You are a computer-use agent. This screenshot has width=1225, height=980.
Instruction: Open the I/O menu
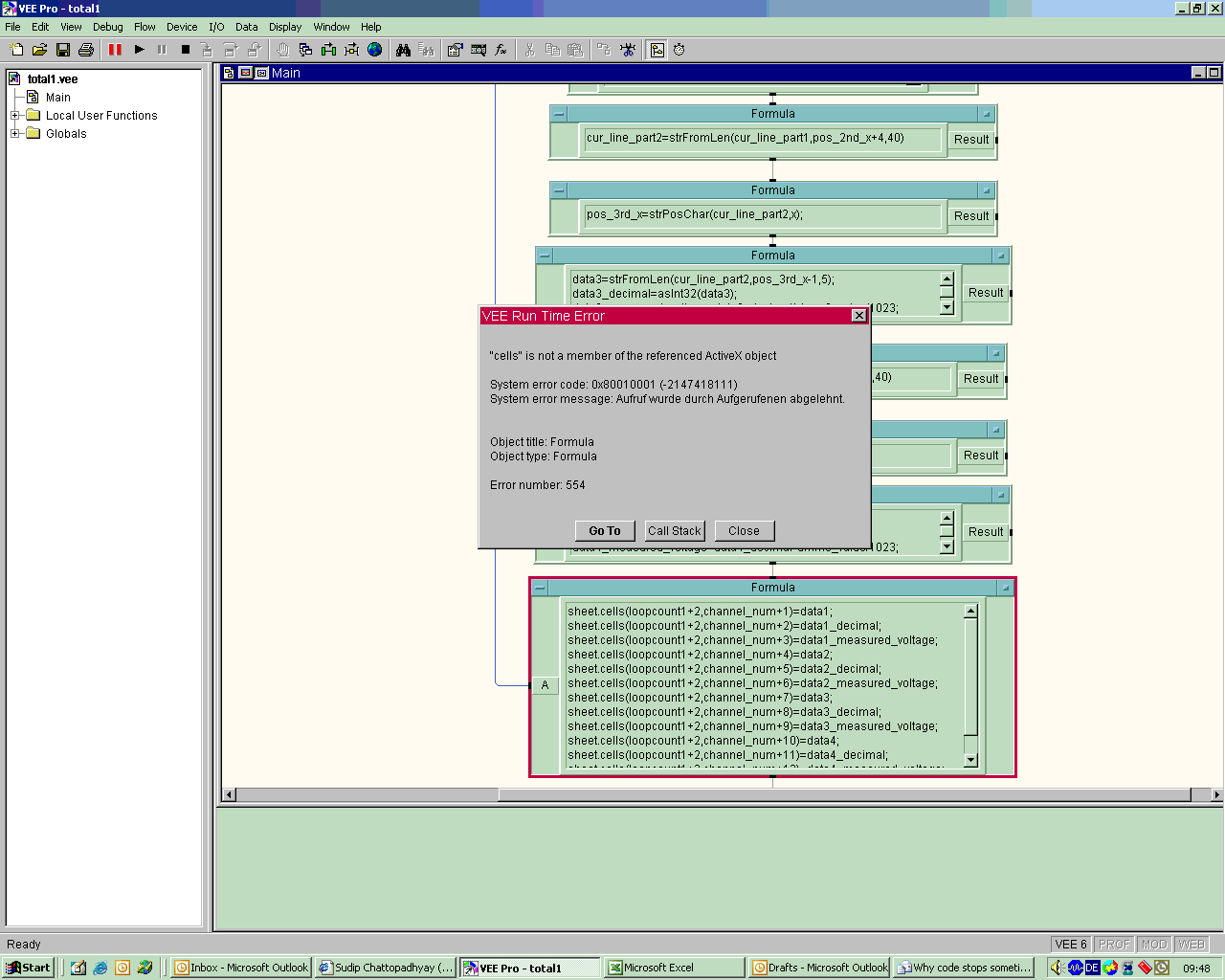point(216,27)
